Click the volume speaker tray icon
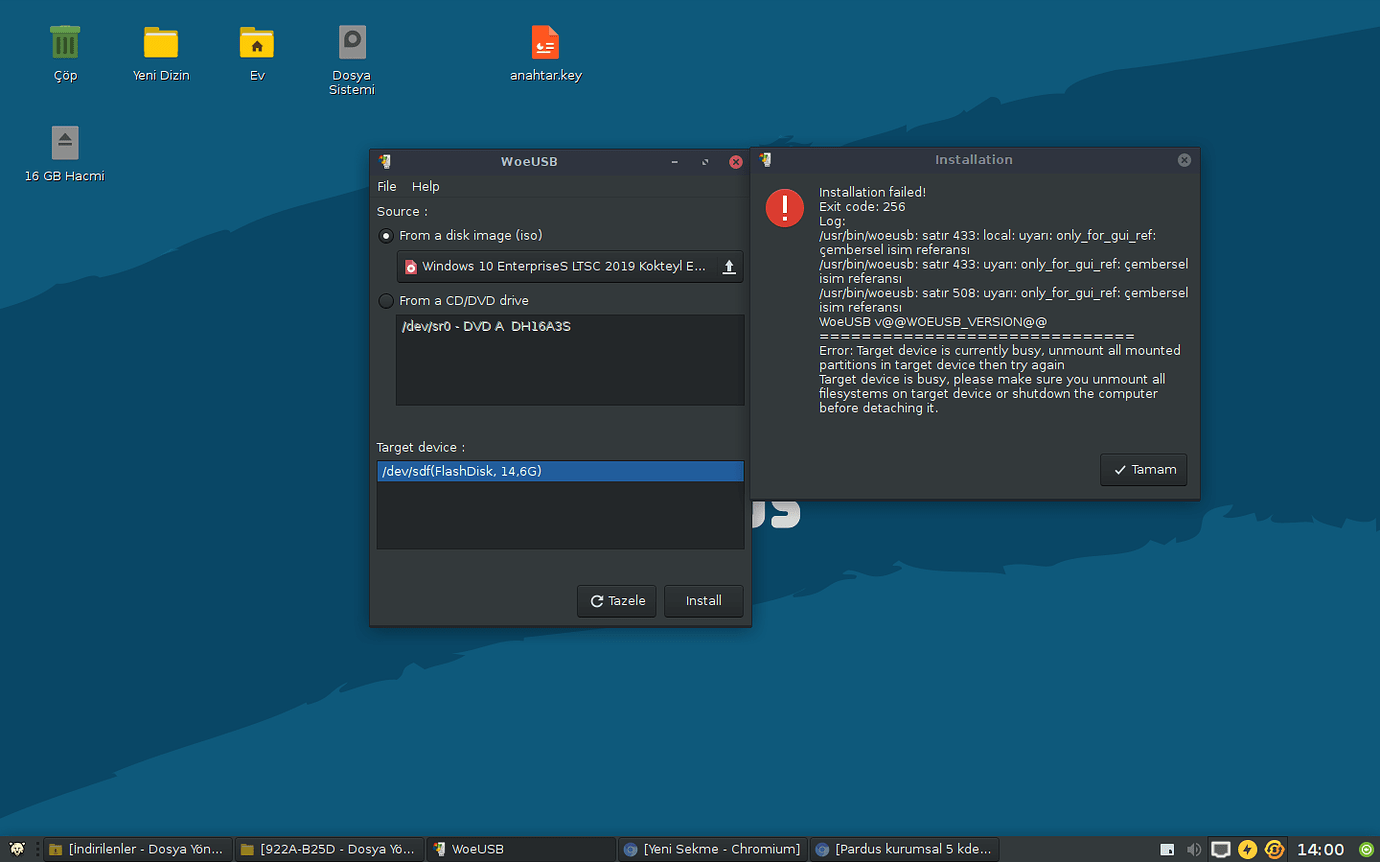This screenshot has width=1380, height=862. 1194,849
